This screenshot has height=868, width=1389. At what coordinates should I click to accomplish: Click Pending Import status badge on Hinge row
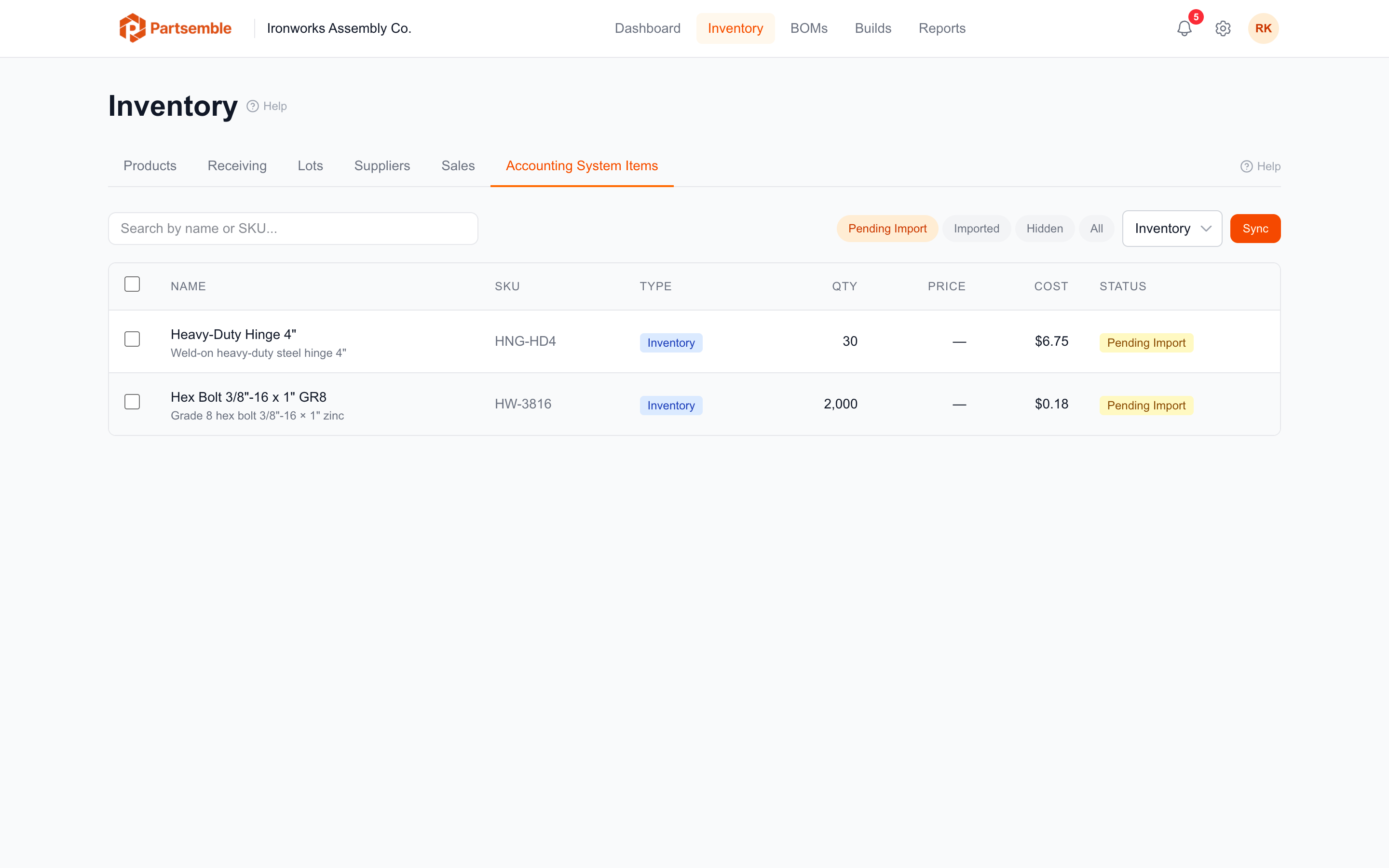[1146, 343]
